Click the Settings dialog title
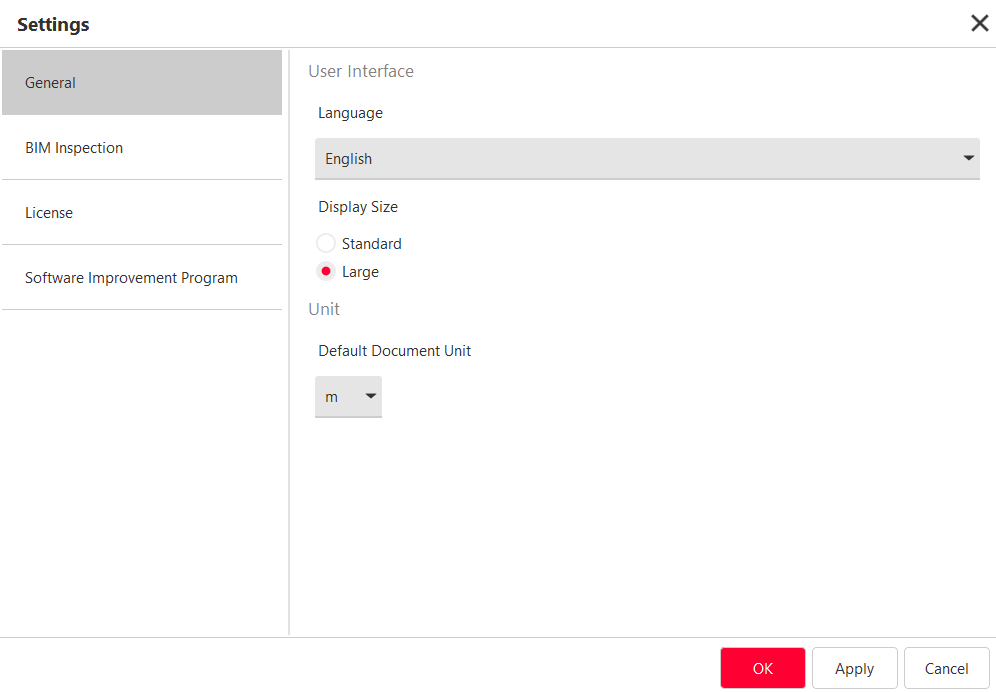 [53, 25]
